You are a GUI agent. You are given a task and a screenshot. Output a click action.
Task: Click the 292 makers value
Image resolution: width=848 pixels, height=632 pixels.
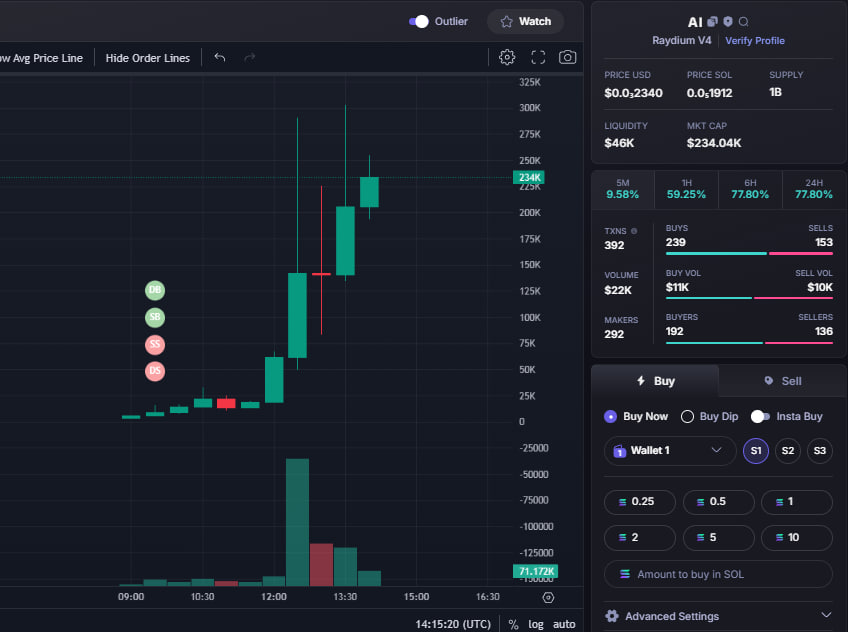point(614,334)
